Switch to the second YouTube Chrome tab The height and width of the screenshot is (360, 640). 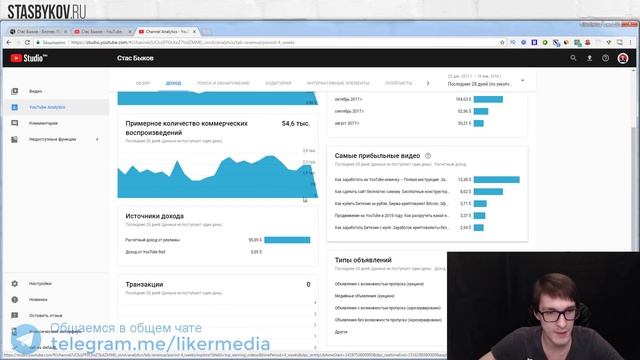[102, 31]
